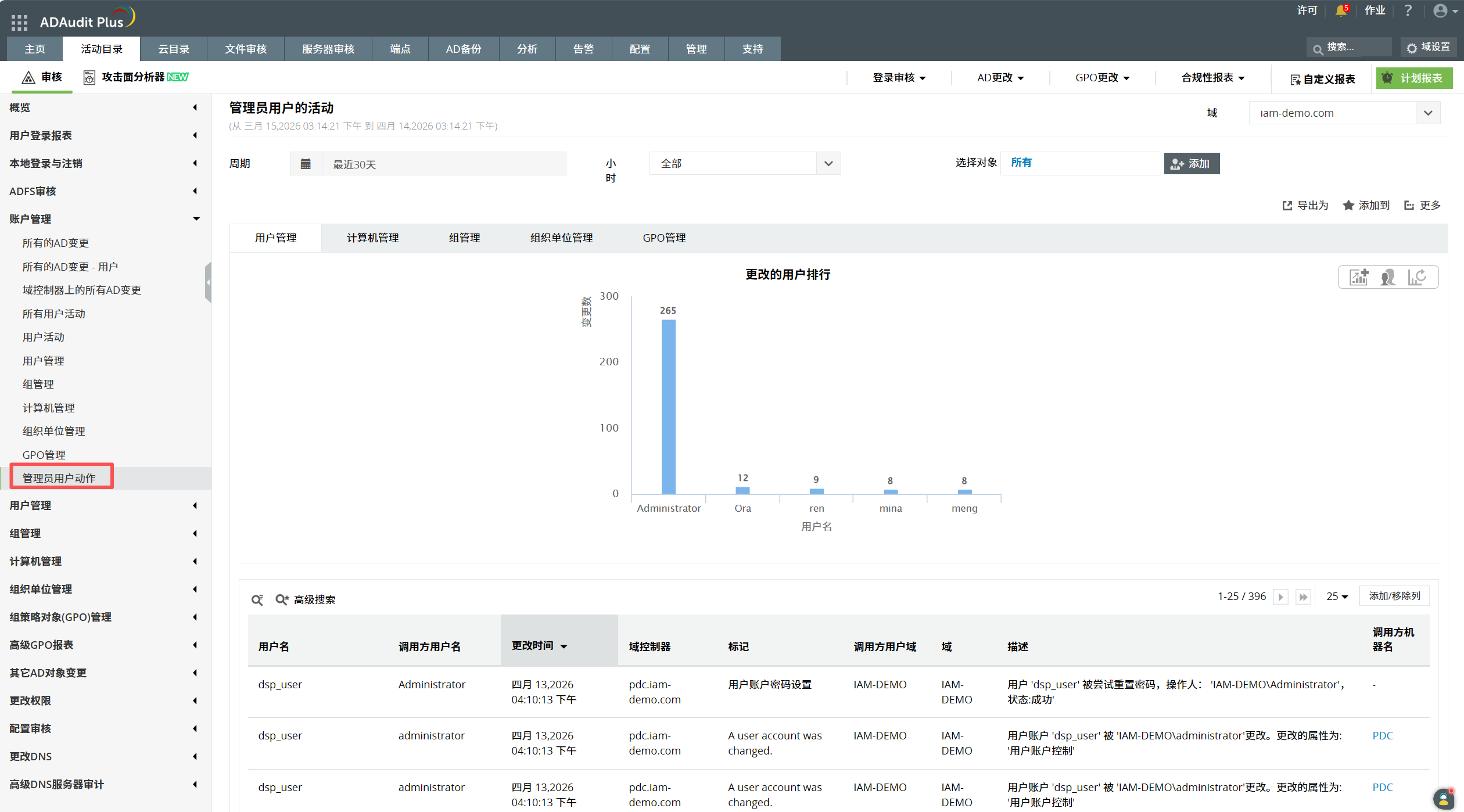Image resolution: width=1464 pixels, height=812 pixels.
Task: Open the iam-demo.com domain dropdown
Action: coord(1428,113)
